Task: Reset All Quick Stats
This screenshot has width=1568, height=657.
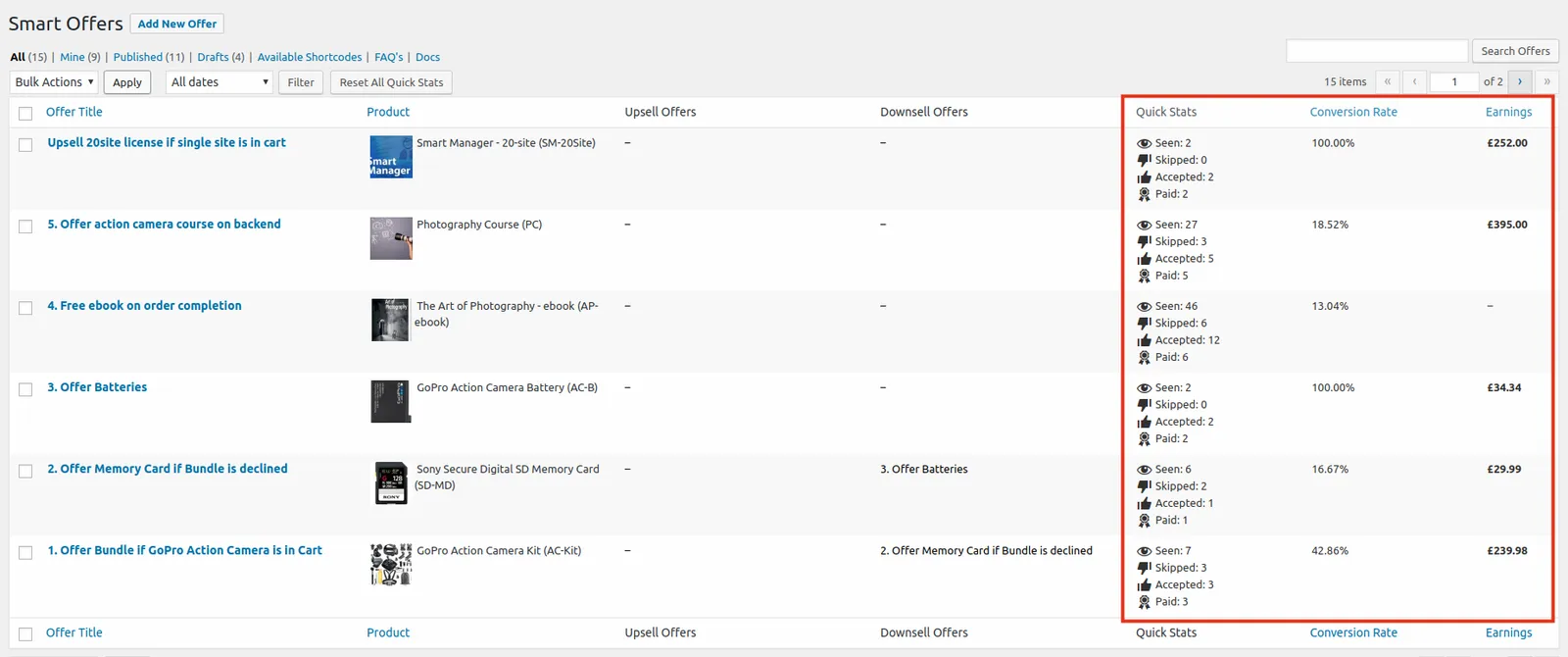Action: coord(391,82)
